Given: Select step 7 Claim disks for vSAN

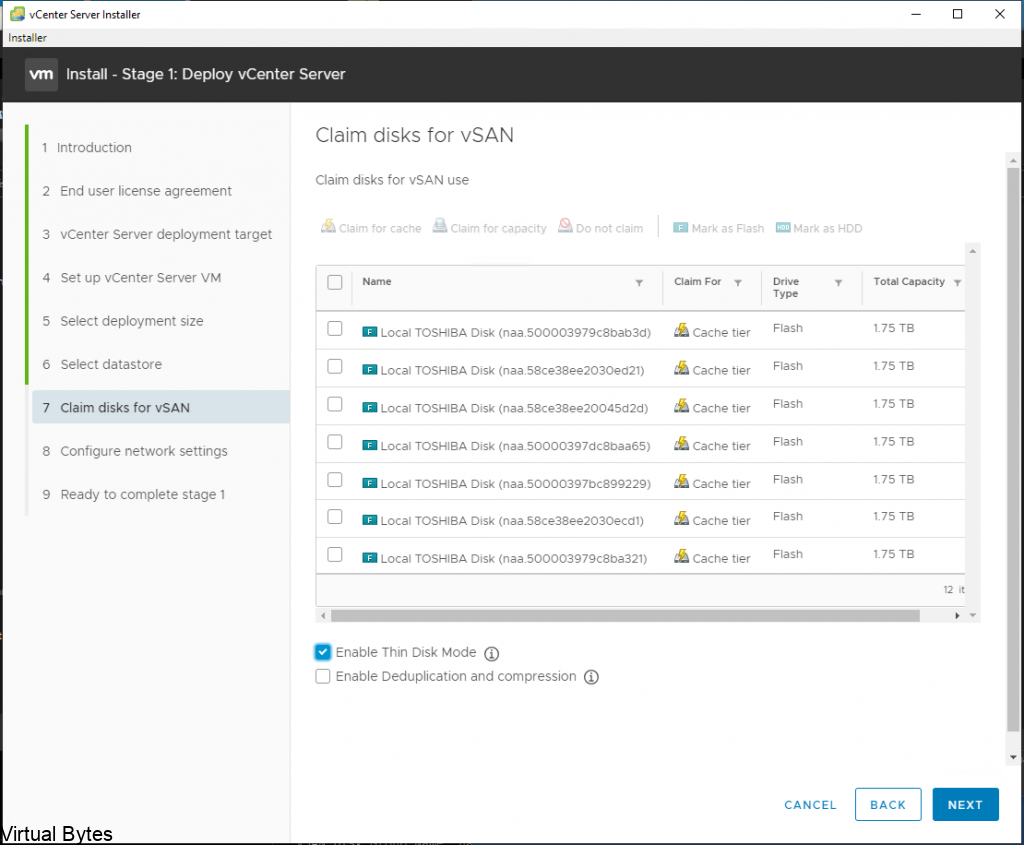Looking at the screenshot, I should click(x=161, y=407).
